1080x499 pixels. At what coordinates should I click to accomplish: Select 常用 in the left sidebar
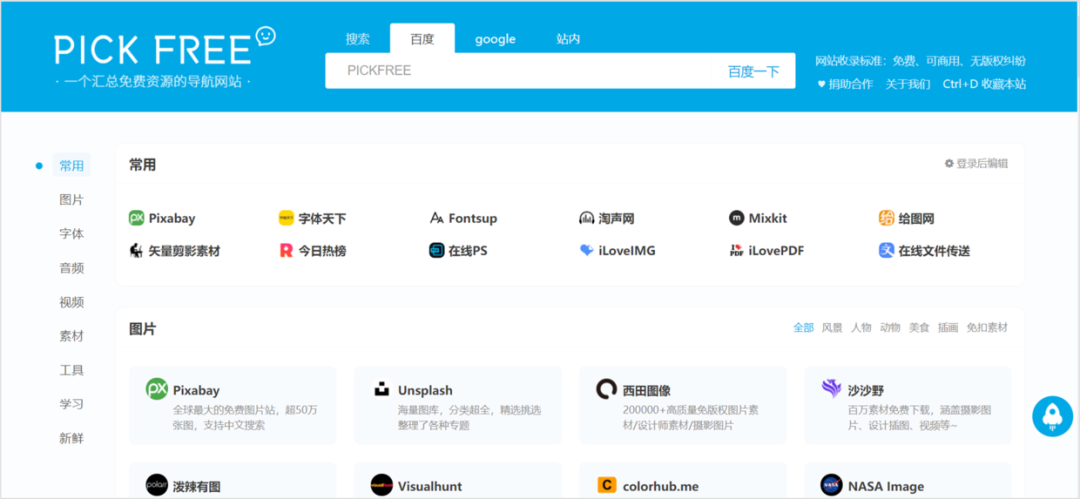pos(72,165)
